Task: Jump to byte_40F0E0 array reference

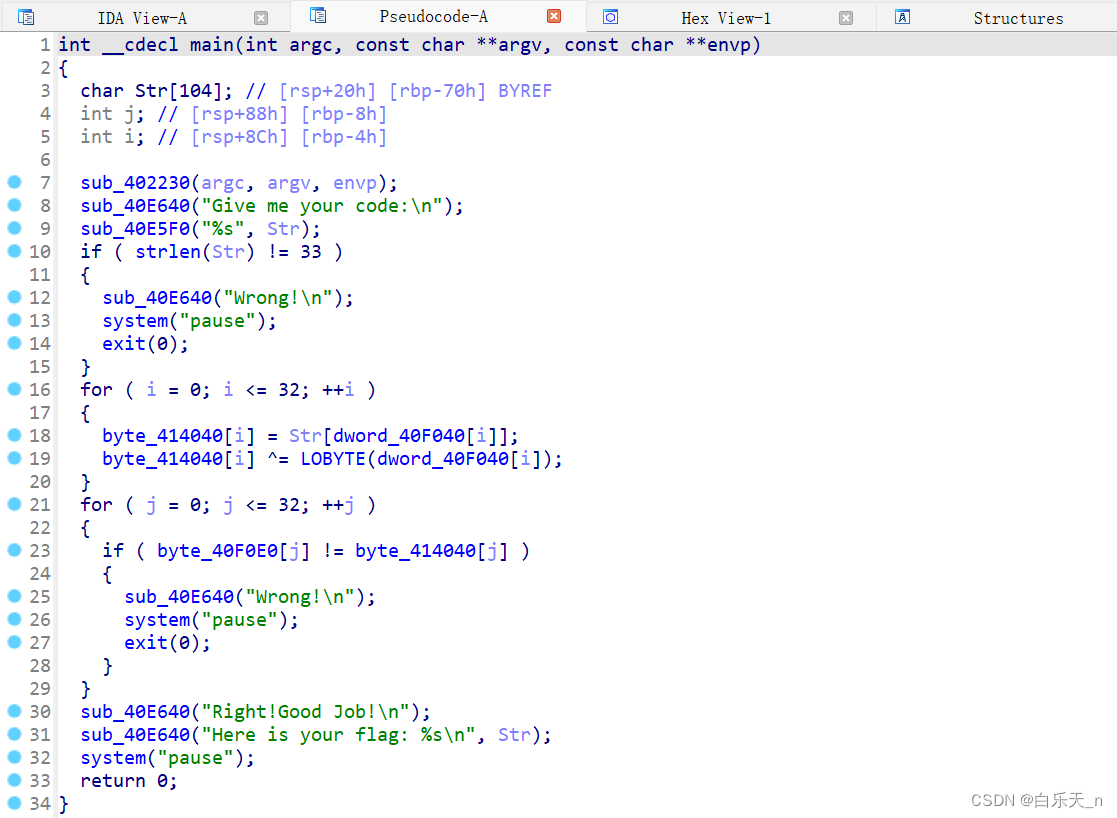Action: click(217, 551)
